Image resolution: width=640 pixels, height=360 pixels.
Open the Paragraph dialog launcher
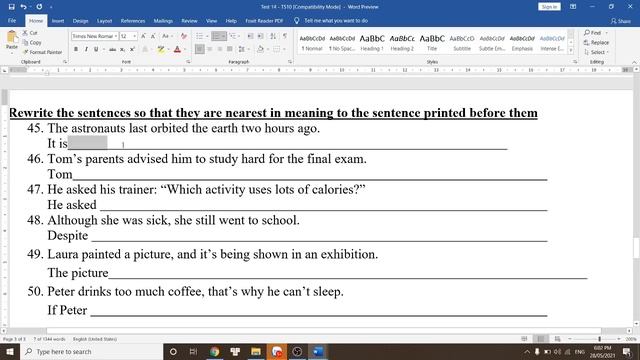(290, 62)
